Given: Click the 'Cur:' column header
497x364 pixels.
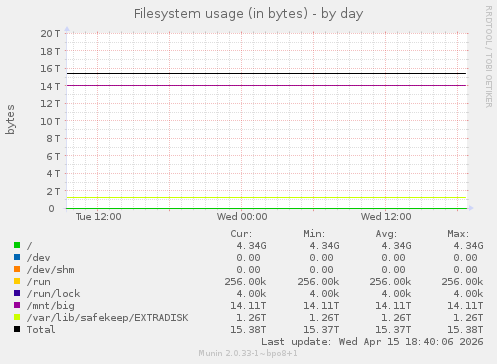Looking at the screenshot, I should coord(242,234).
